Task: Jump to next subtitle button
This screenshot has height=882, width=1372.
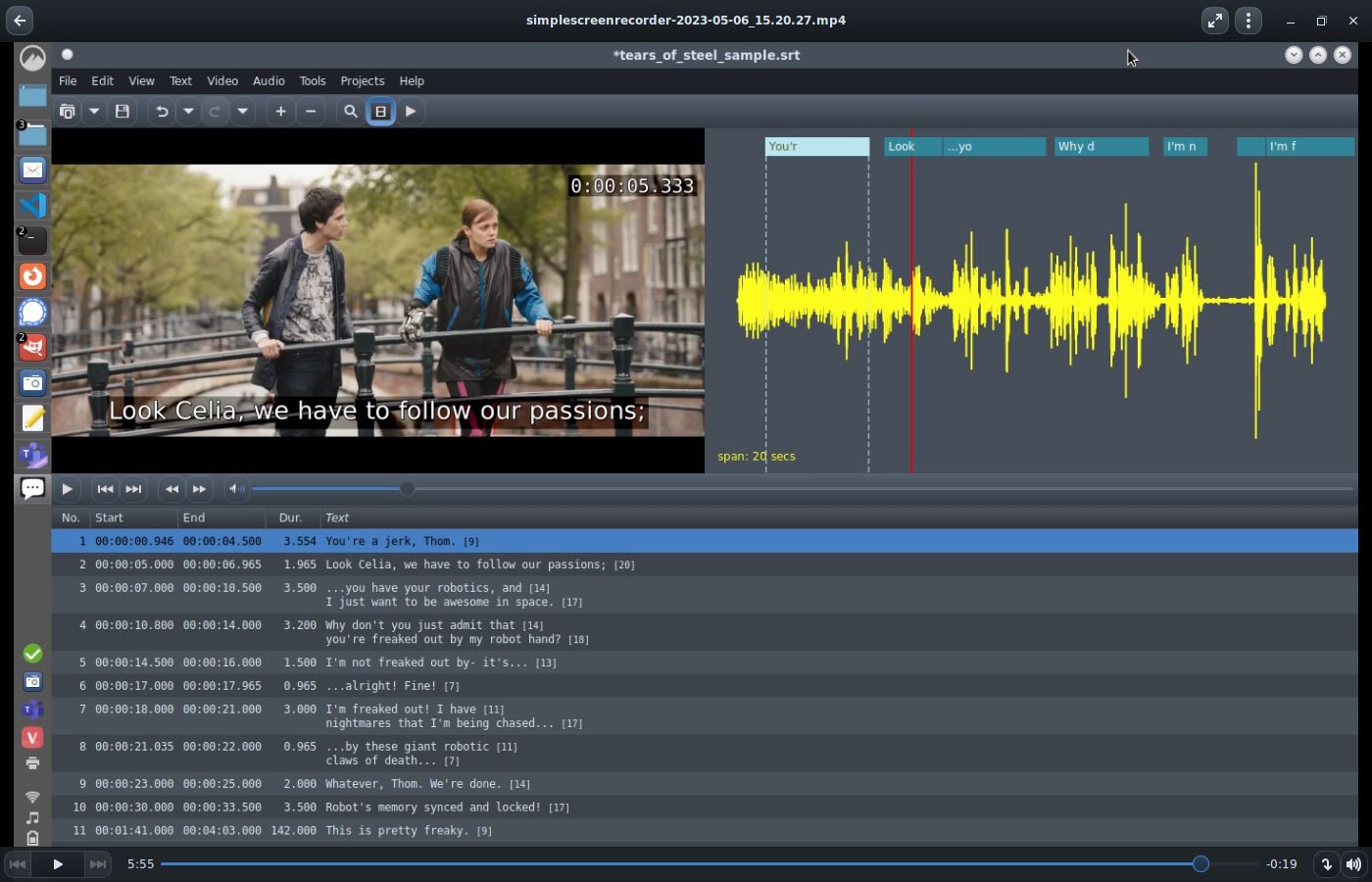Action: pos(133,489)
